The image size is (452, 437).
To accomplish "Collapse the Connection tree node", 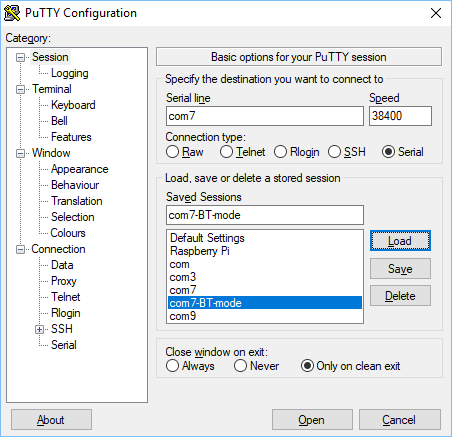I will point(21,250).
